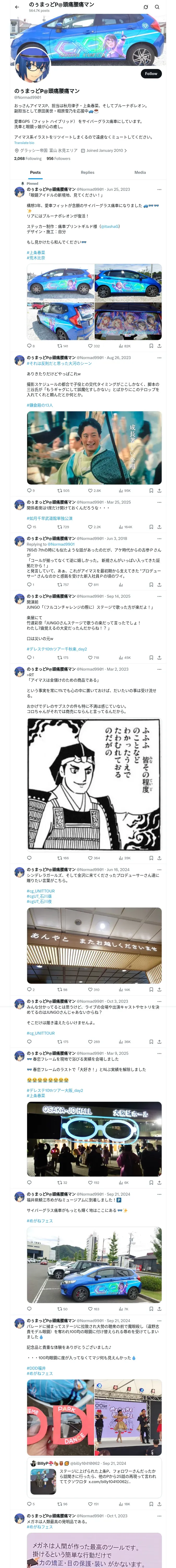Go back using the header arrow
Viewport: 176px width, 1568px height.
pyautogui.click(x=16, y=7)
